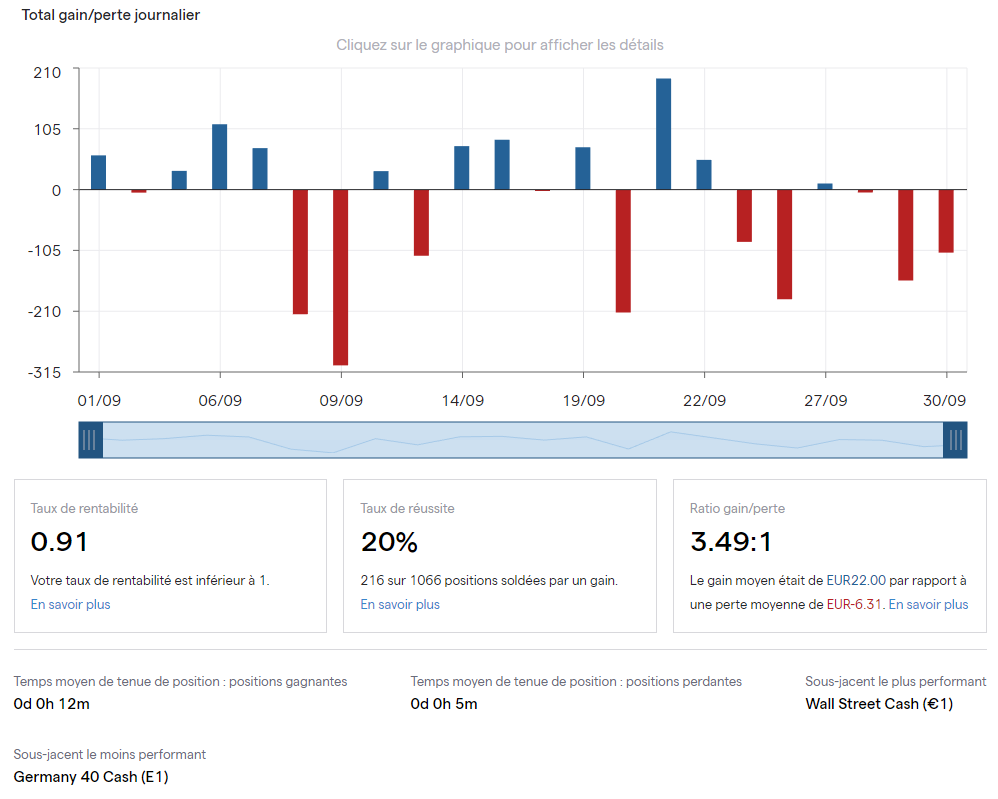Open 'En savoir plus' under Taux de rentabilité
Image resolution: width=998 pixels, height=799 pixels.
71,604
